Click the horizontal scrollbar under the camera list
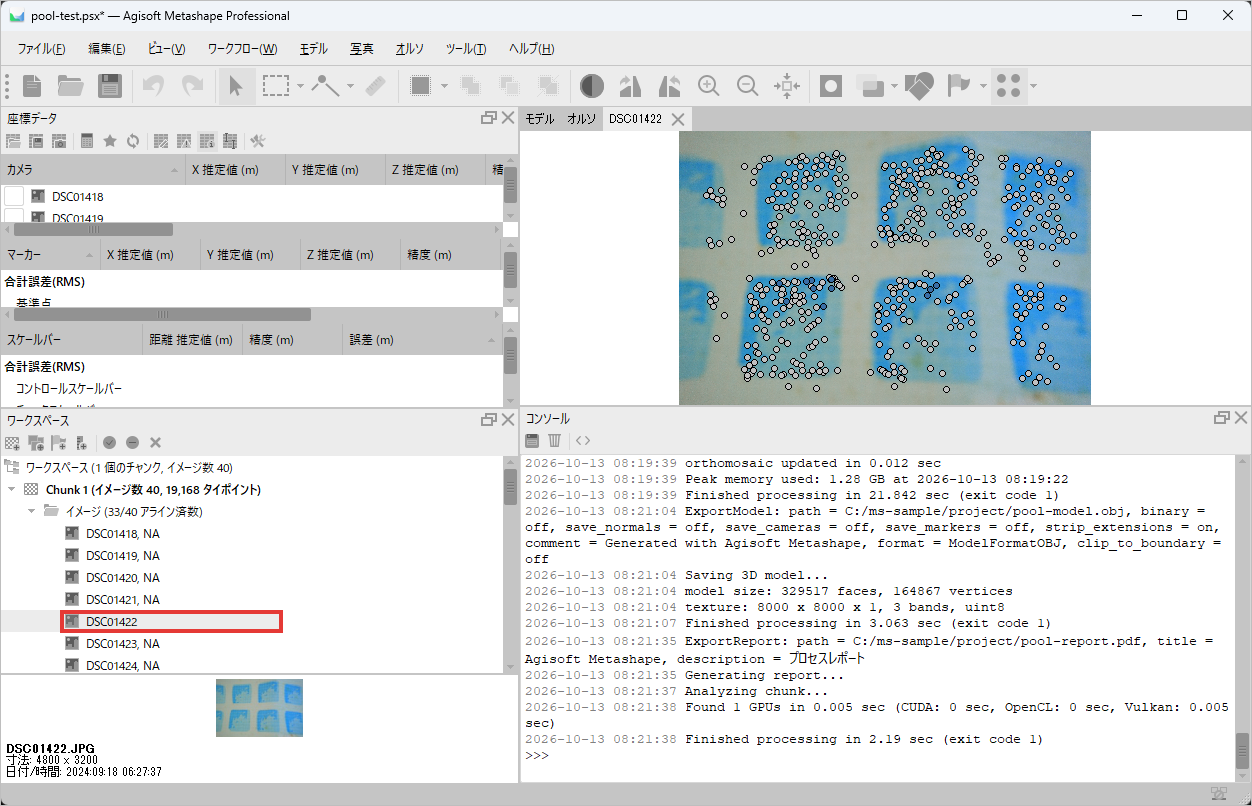The width and height of the screenshot is (1252, 806). tap(93, 229)
